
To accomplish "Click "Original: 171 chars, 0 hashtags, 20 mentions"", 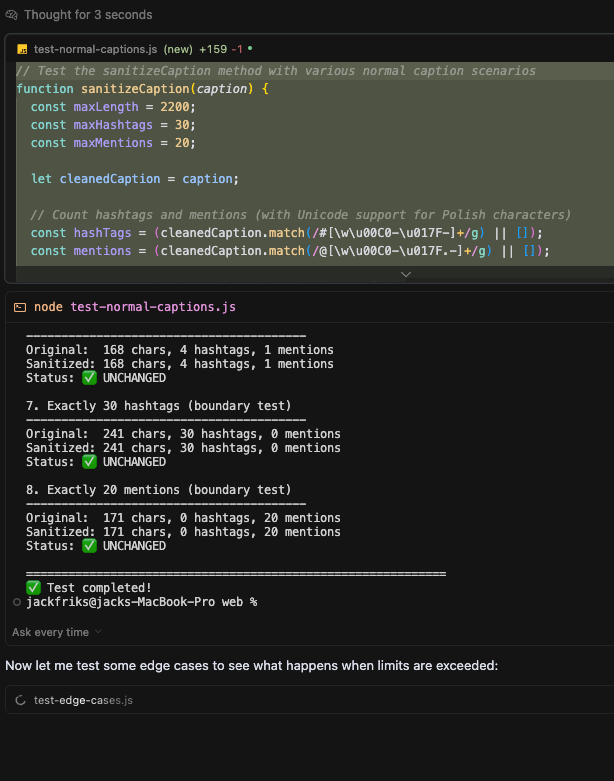I will (183, 518).
